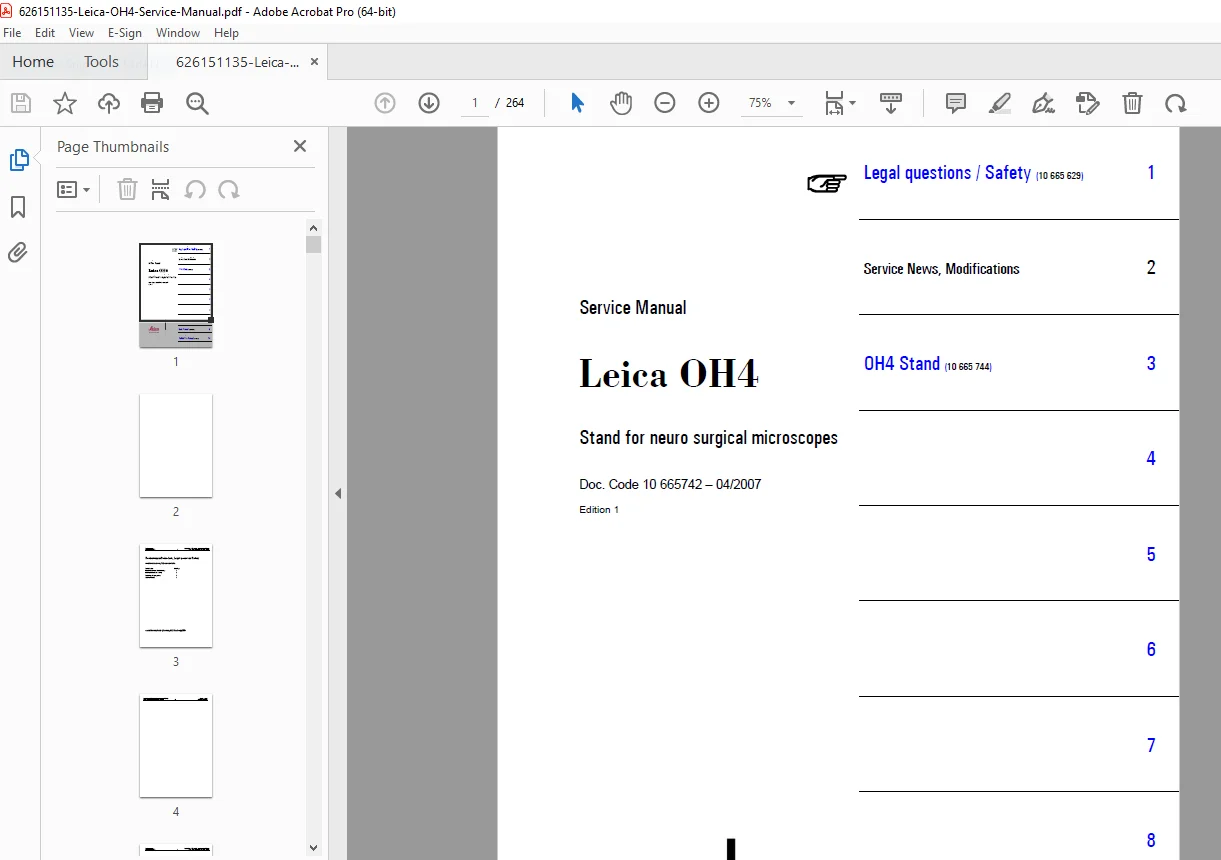
Task: Add a comment note icon
Action: click(956, 102)
